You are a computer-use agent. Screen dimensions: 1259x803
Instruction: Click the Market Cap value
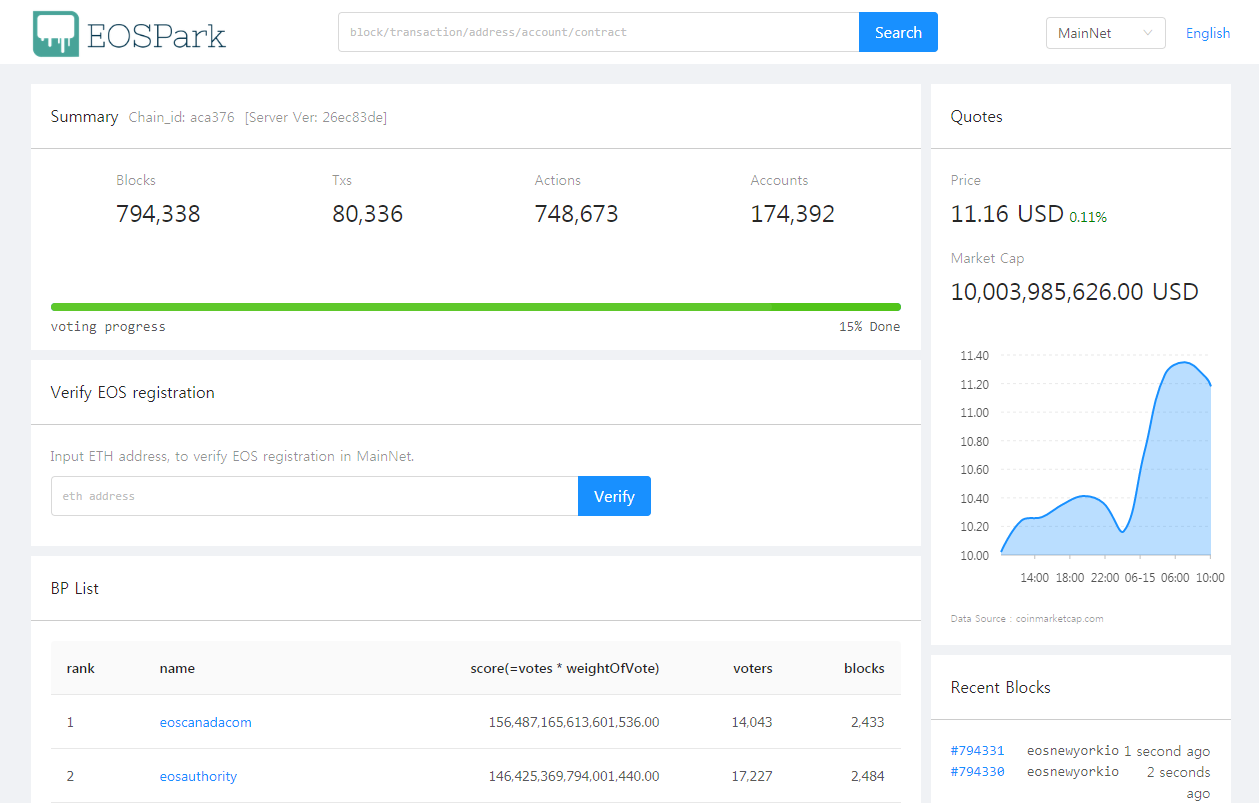[x=1073, y=292]
